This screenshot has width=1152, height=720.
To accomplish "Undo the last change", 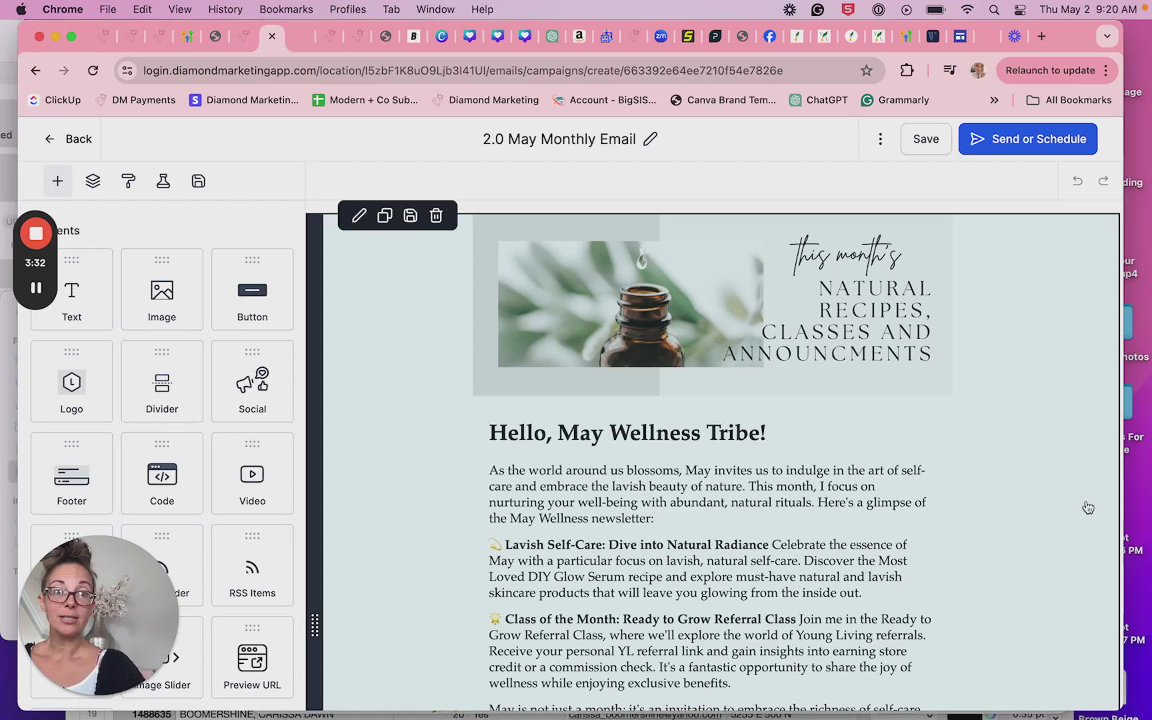I will pyautogui.click(x=1077, y=181).
